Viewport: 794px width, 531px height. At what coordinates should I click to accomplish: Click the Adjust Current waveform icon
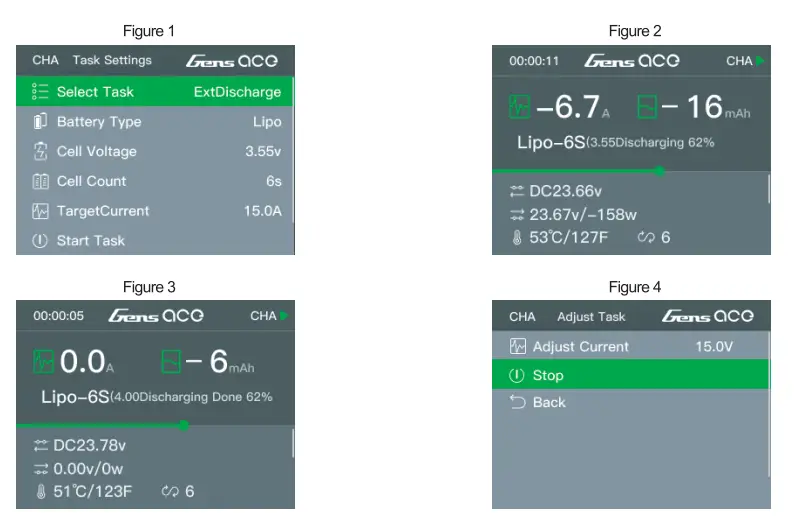517,347
